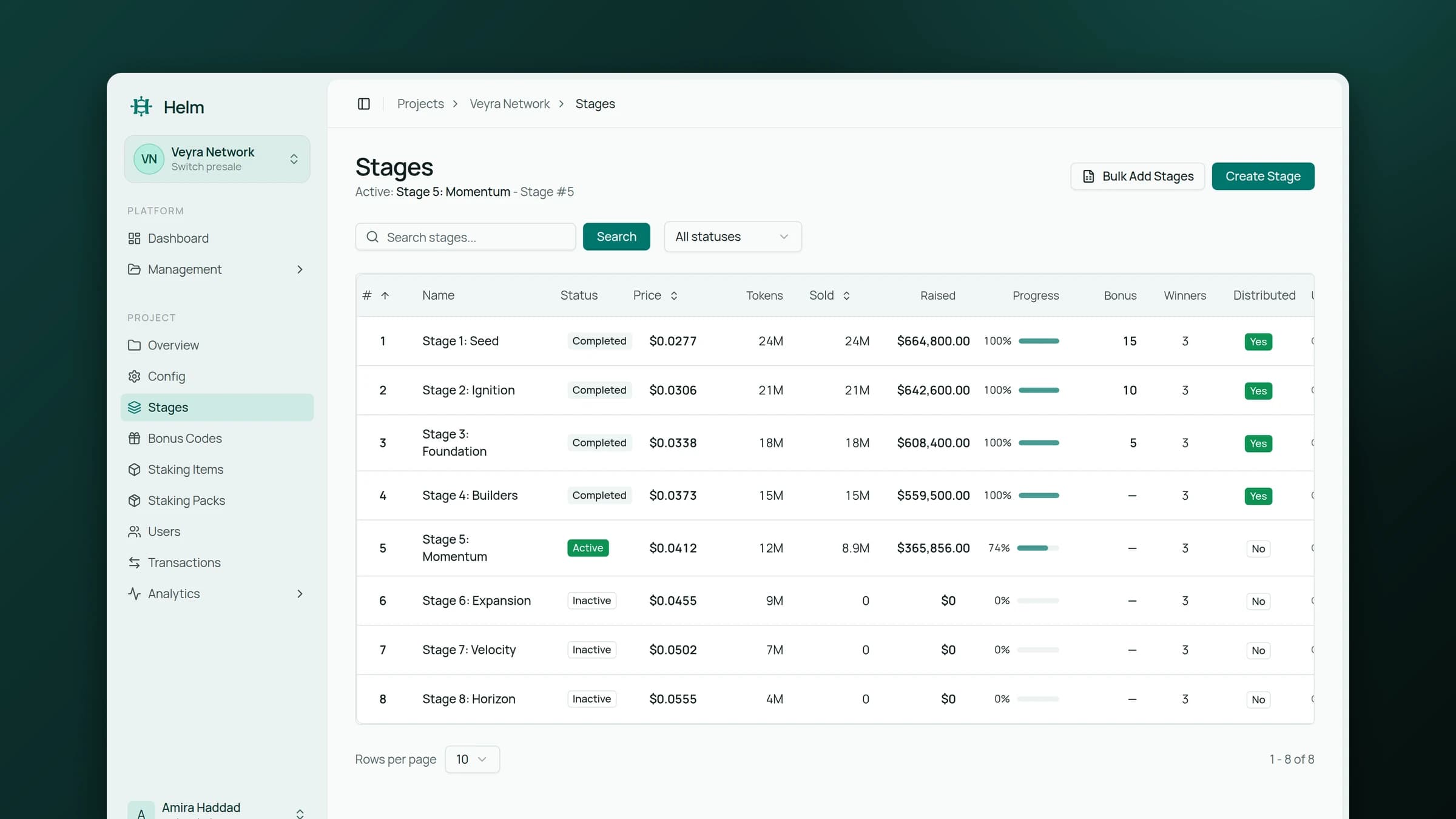Toggle the sidebar panel icon
This screenshot has height=819, width=1456.
click(363, 104)
